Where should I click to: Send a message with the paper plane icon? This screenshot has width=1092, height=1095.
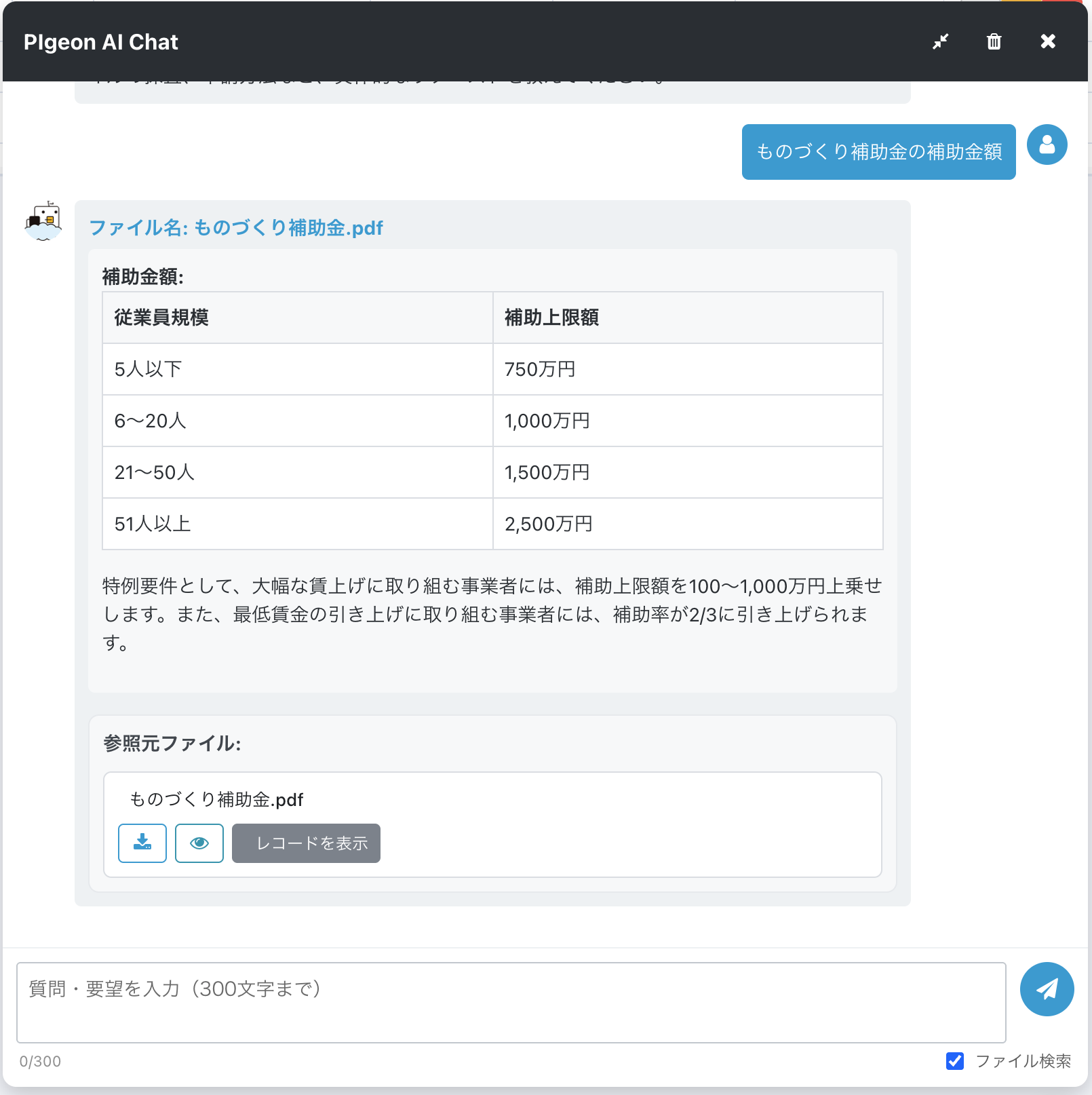tap(1047, 988)
